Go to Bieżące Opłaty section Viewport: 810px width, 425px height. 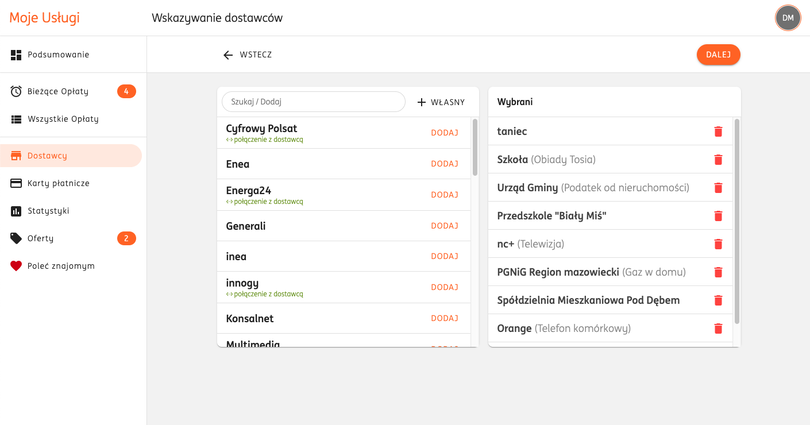point(58,91)
